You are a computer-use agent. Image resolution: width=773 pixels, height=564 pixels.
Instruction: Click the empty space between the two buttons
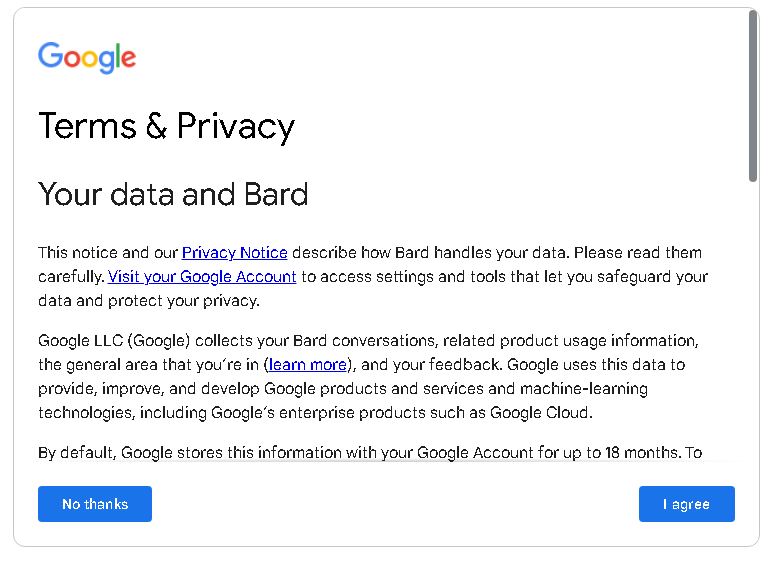coord(395,504)
